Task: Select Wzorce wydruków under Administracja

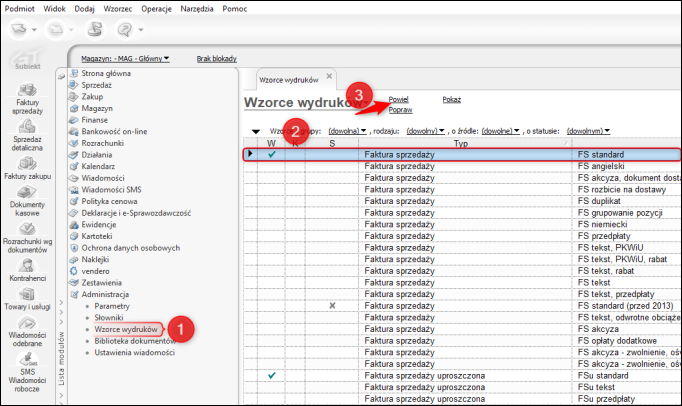Action: click(126, 328)
